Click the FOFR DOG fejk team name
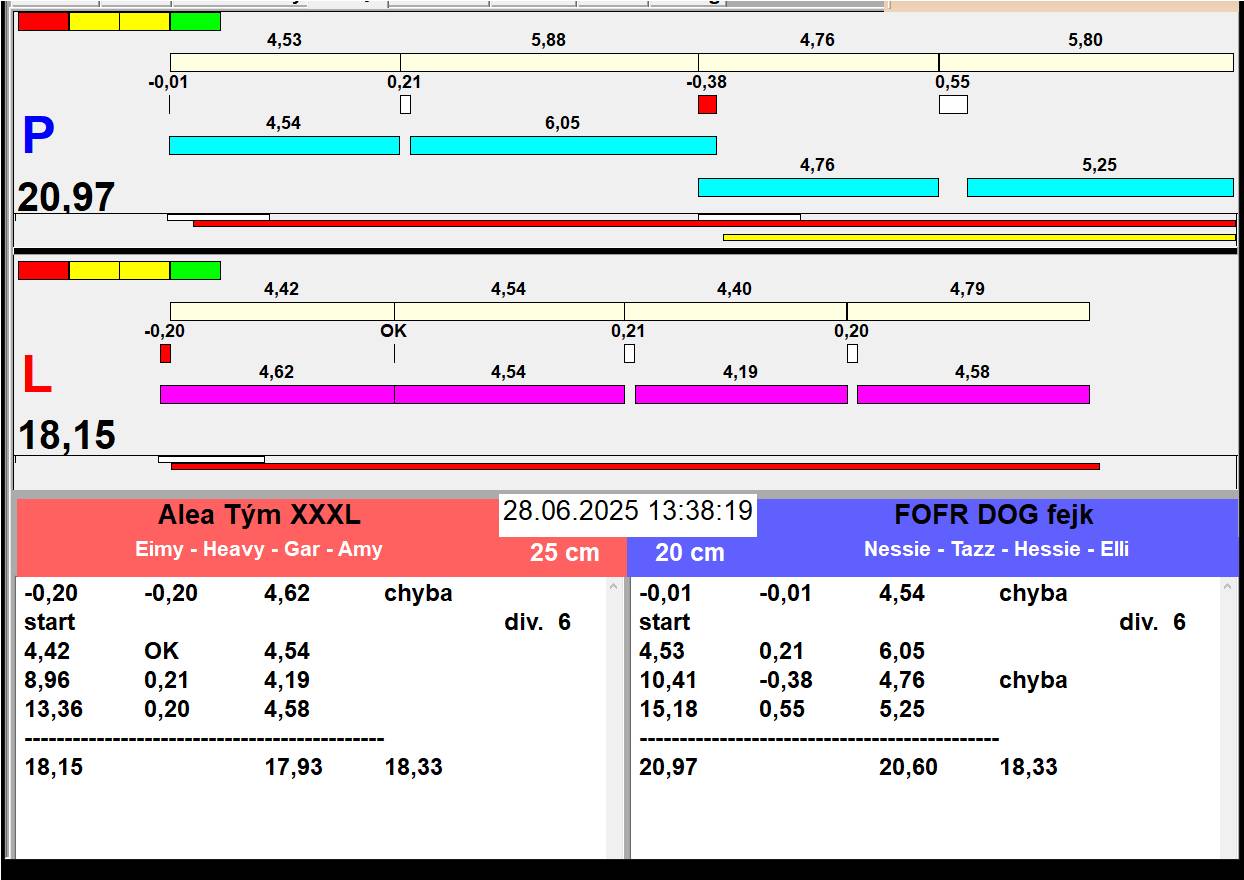The width and height of the screenshot is (1244, 880). 994,515
